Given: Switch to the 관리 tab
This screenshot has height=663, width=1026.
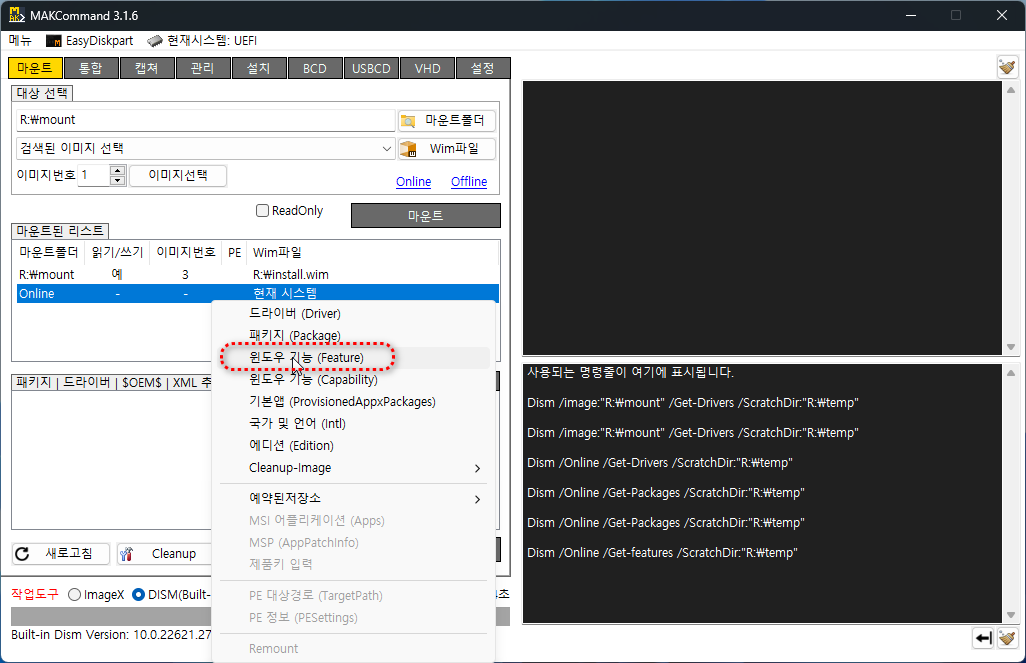Looking at the screenshot, I should pyautogui.click(x=203, y=68).
